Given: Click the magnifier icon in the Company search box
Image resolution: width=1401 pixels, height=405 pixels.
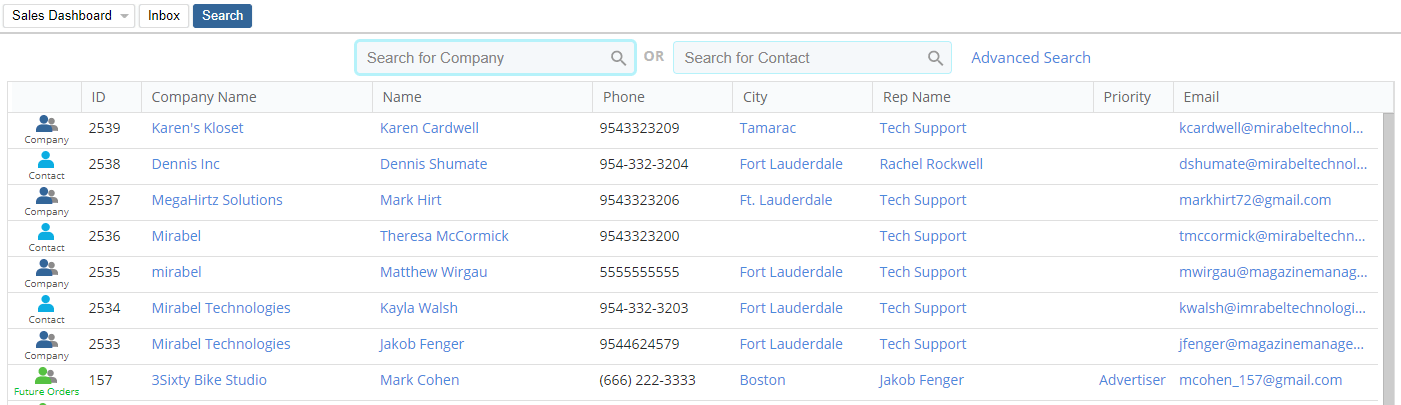Looking at the screenshot, I should point(619,58).
